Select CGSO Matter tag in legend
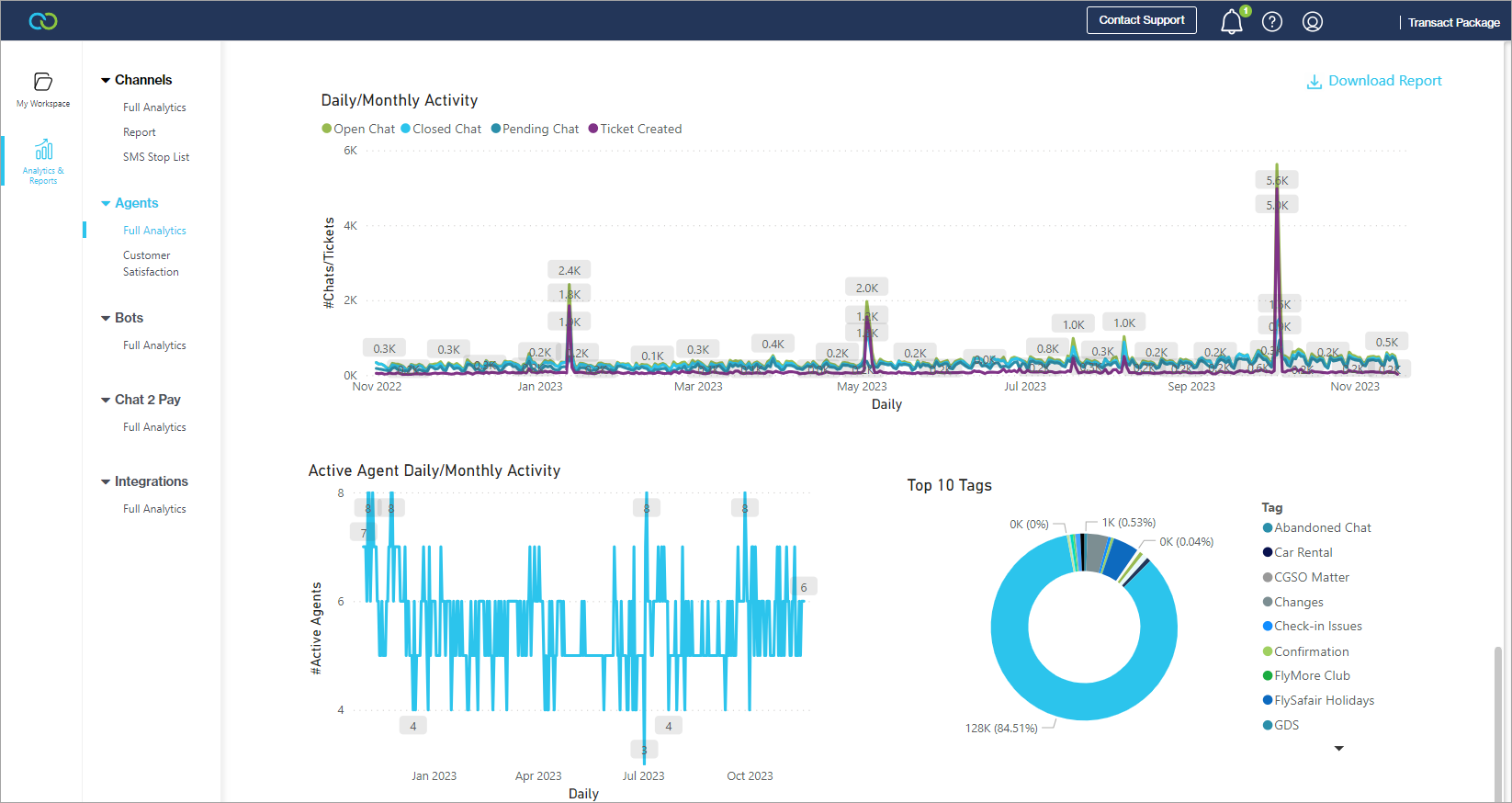The height and width of the screenshot is (803, 1512). point(1306,577)
